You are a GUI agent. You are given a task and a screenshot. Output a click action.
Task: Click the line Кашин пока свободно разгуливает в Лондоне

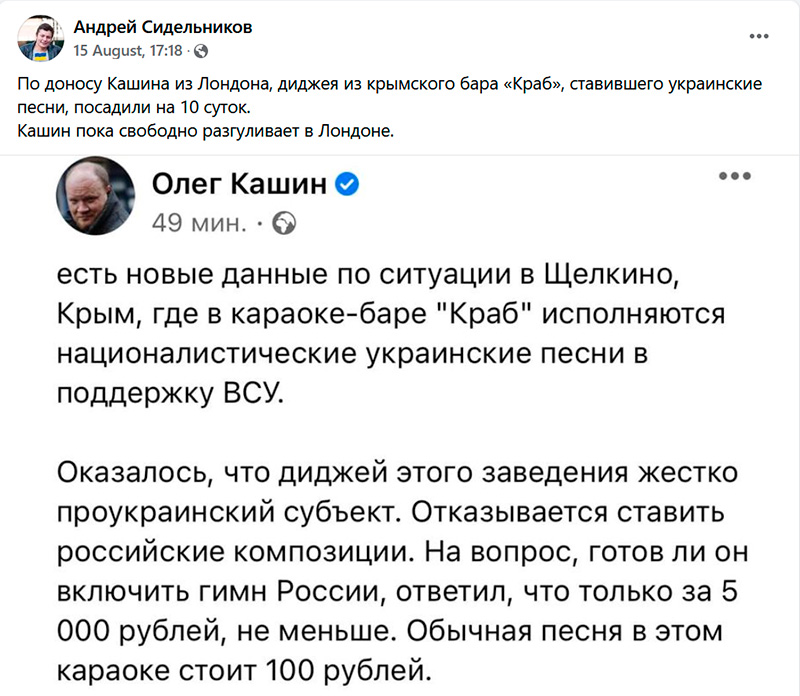tap(206, 130)
